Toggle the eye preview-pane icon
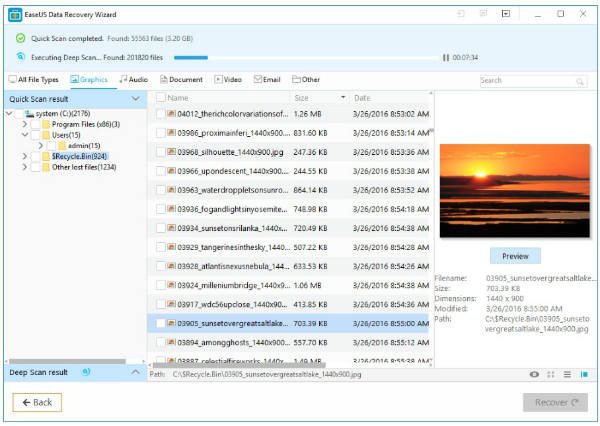Image resolution: width=600 pixels, height=426 pixels. 534,374
